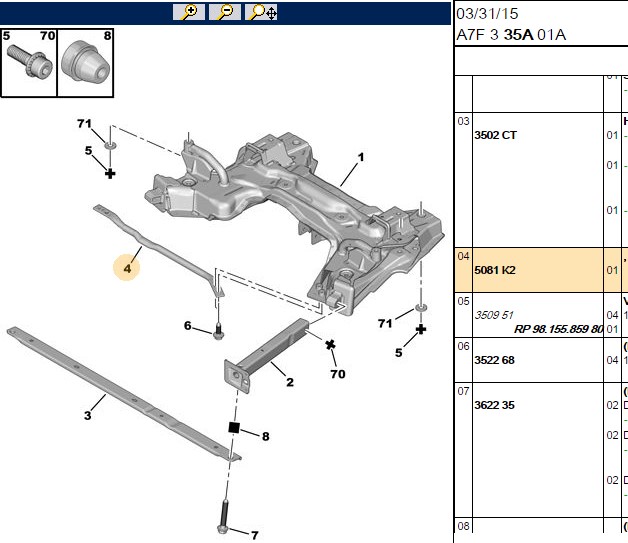Screen dimensions: 628x543
Task: Select upper-left callout number 71
Action: [x=84, y=123]
